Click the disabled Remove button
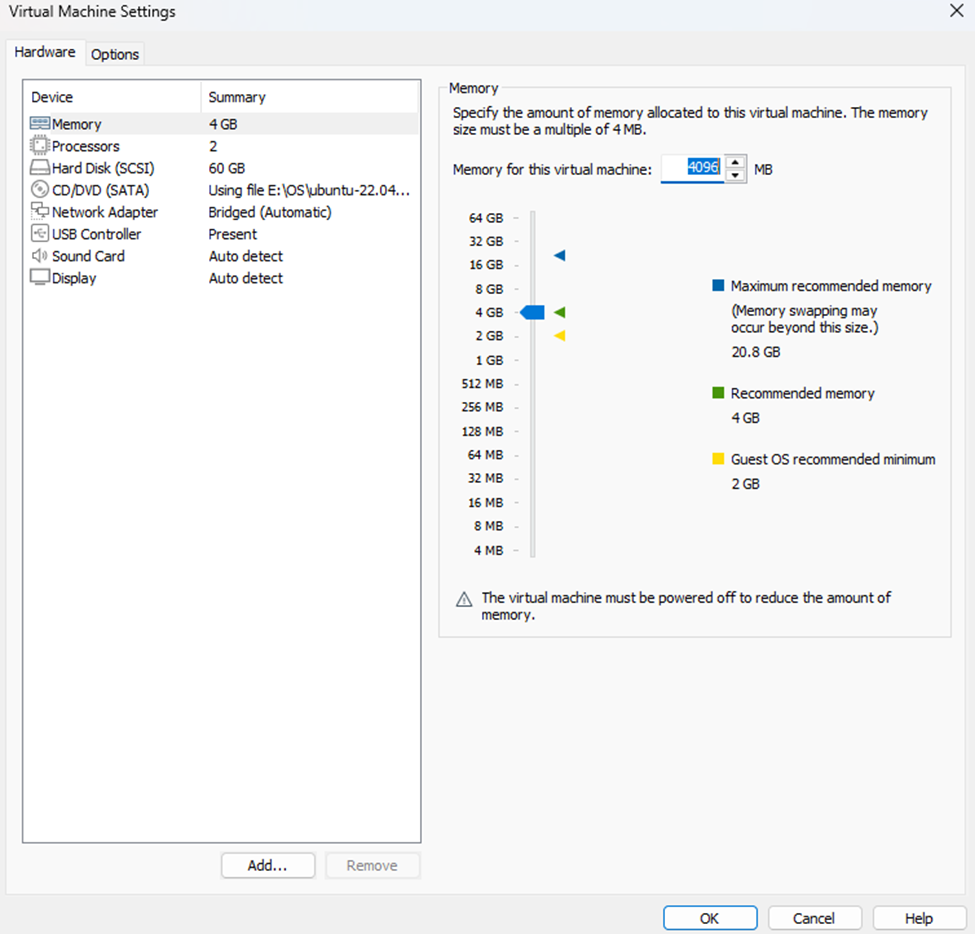Screen dimensions: 975x934 [x=372, y=865]
